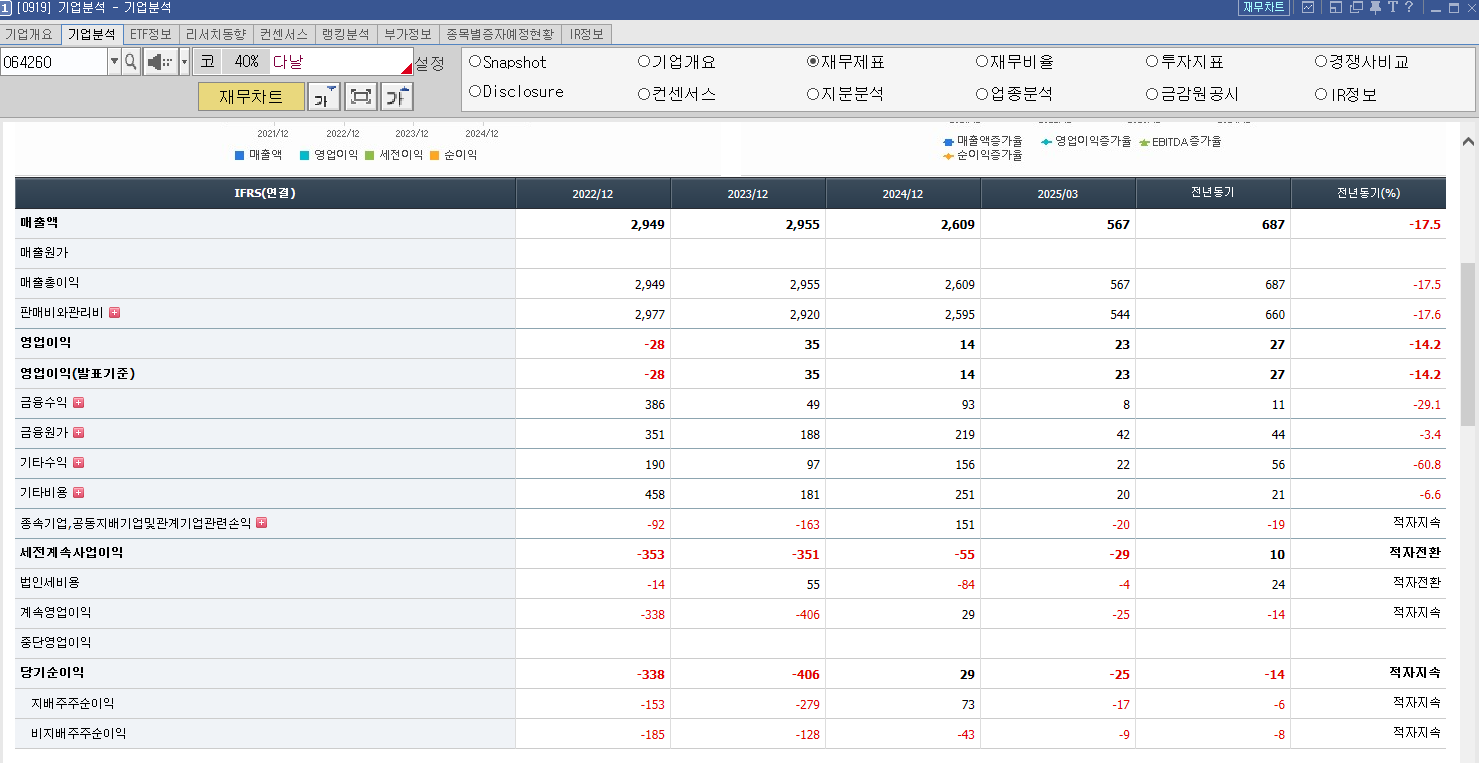Select the Disclosure radio button
Image resolution: width=1479 pixels, height=763 pixels.
[475, 92]
